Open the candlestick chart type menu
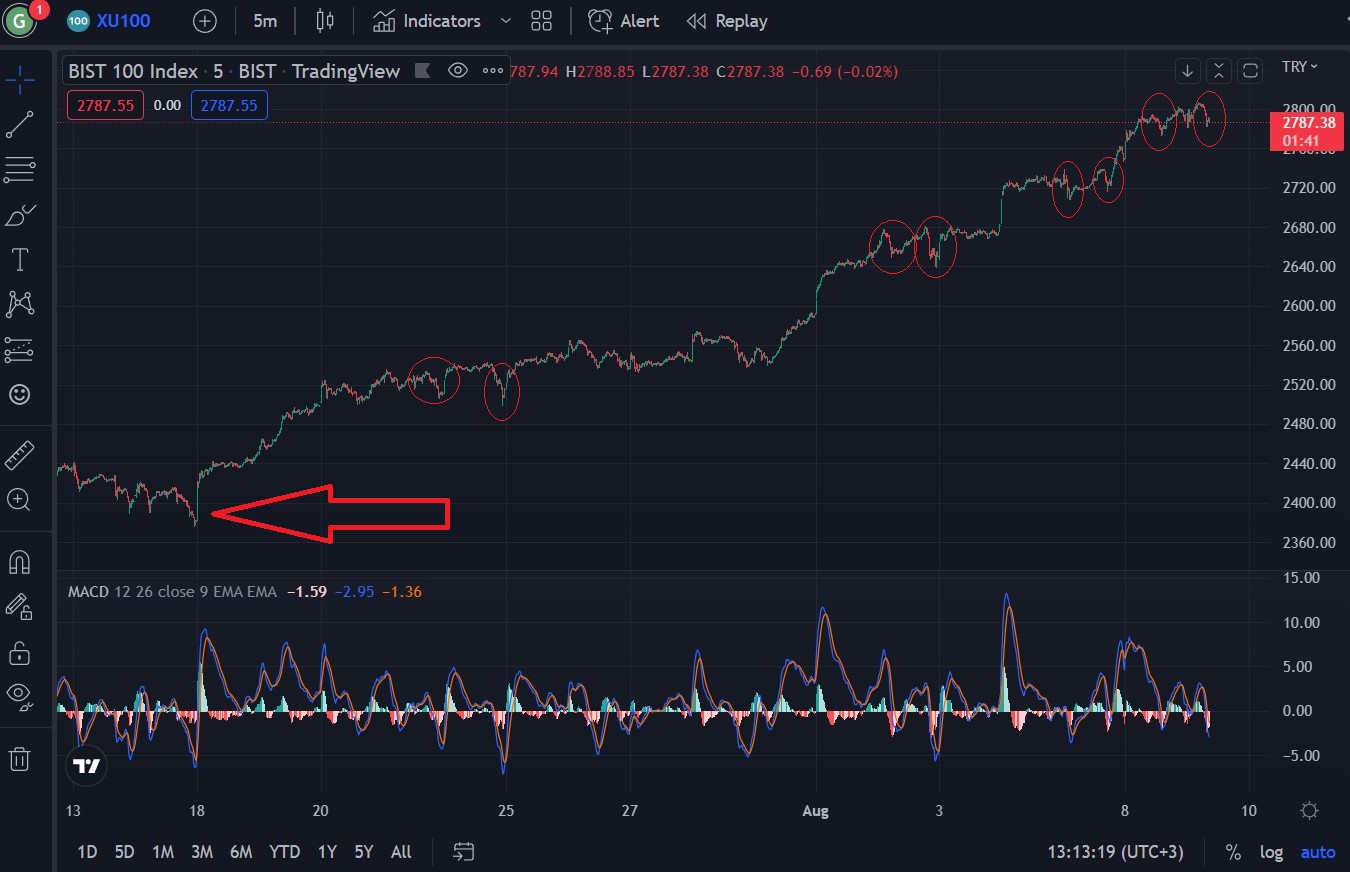The height and width of the screenshot is (872, 1350). click(324, 21)
